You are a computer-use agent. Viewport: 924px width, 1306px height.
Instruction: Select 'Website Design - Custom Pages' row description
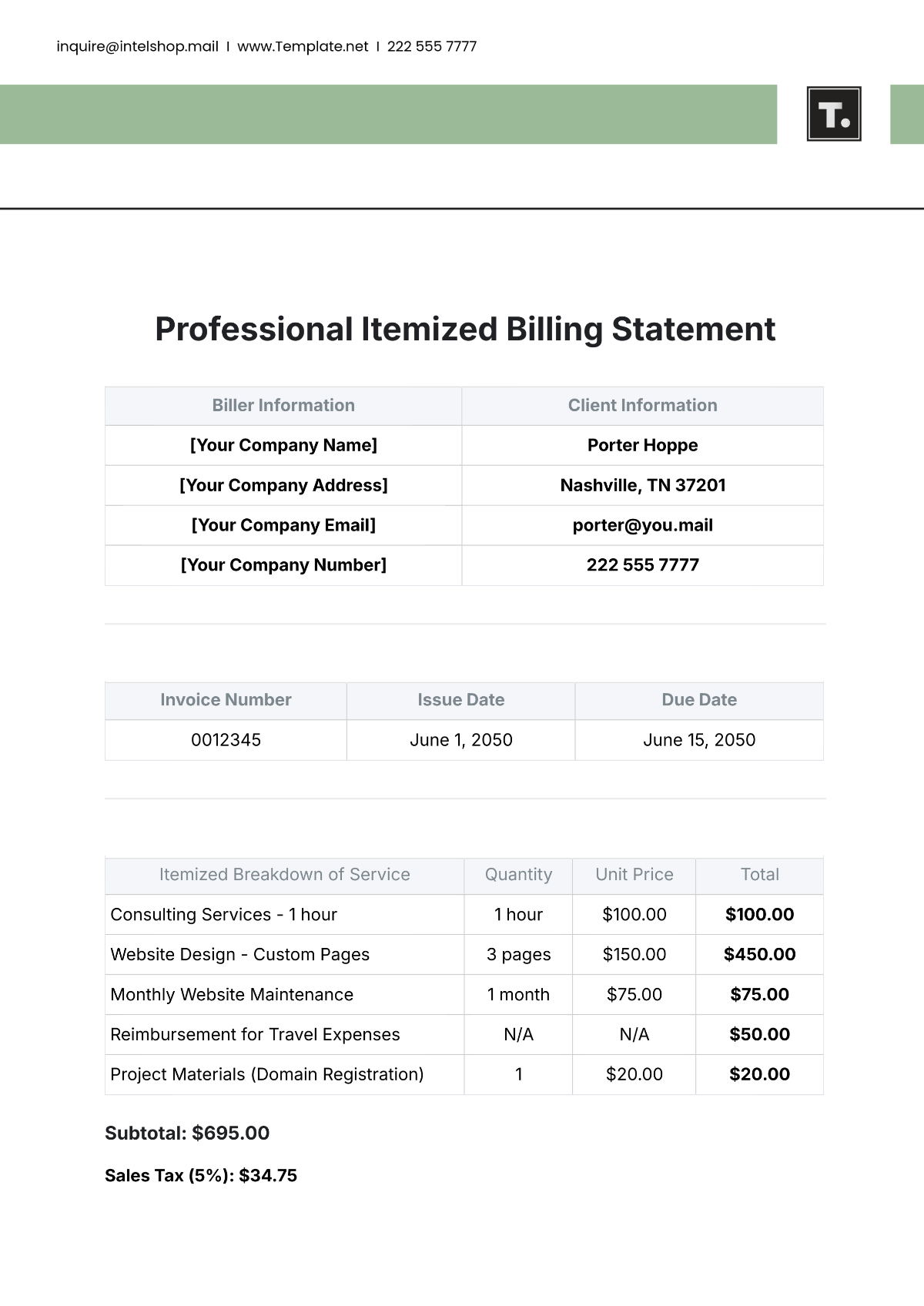[240, 955]
